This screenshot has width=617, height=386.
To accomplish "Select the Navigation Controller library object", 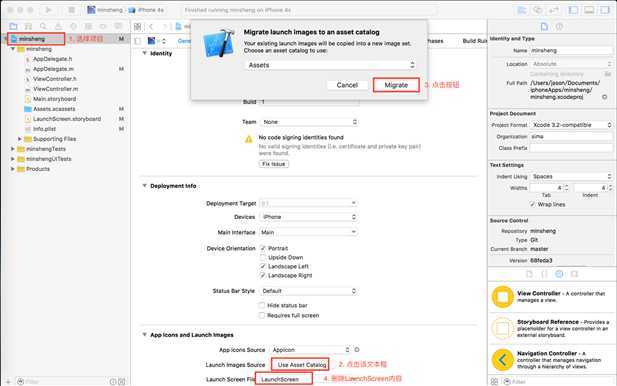I will click(552, 360).
